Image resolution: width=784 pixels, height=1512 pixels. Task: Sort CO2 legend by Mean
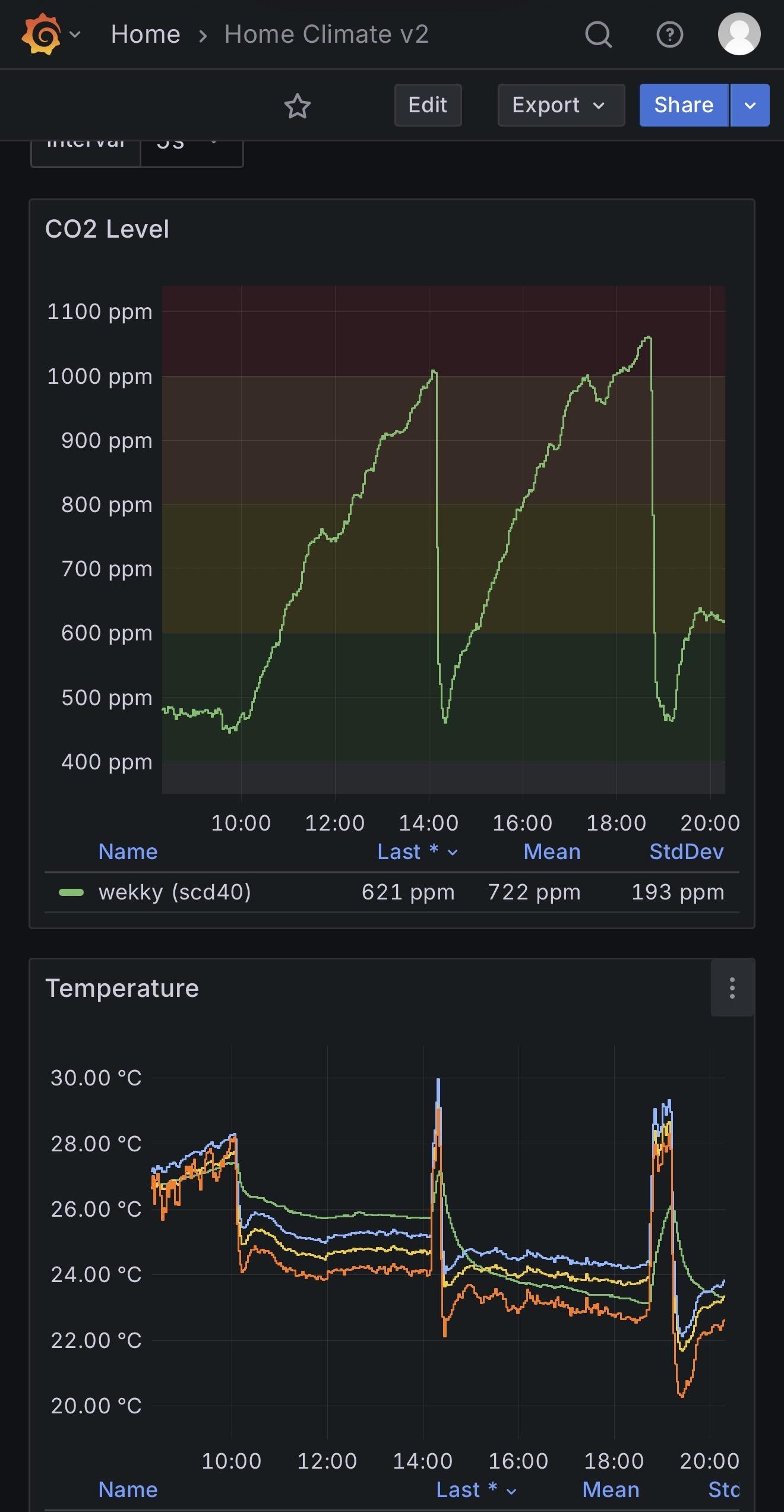pyautogui.click(x=552, y=852)
